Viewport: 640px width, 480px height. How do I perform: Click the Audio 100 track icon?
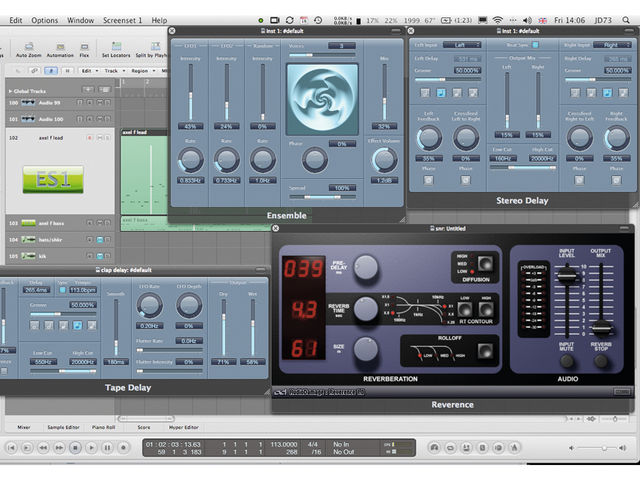[x=28, y=119]
